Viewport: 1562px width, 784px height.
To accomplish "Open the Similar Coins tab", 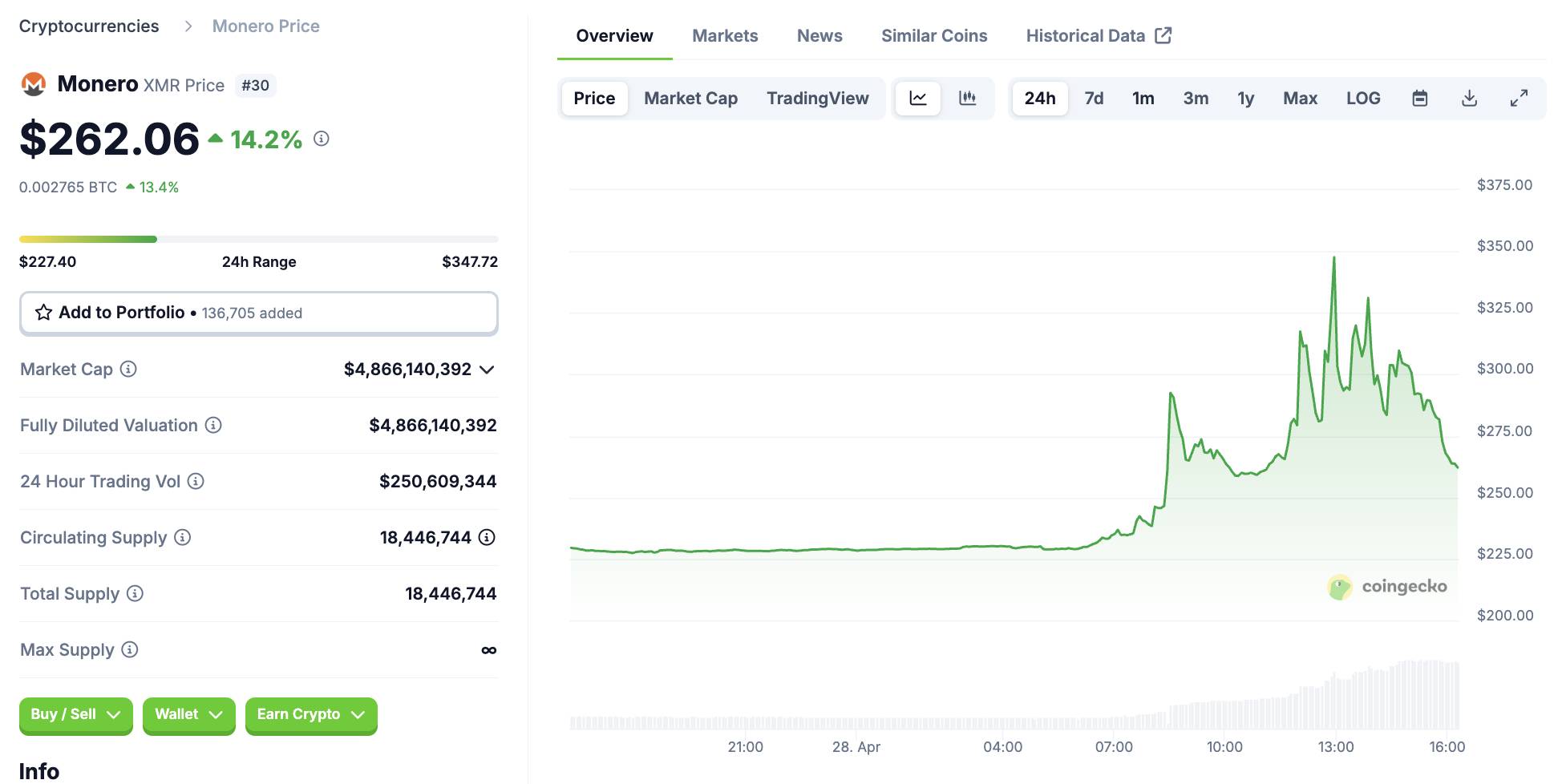I will (x=934, y=36).
